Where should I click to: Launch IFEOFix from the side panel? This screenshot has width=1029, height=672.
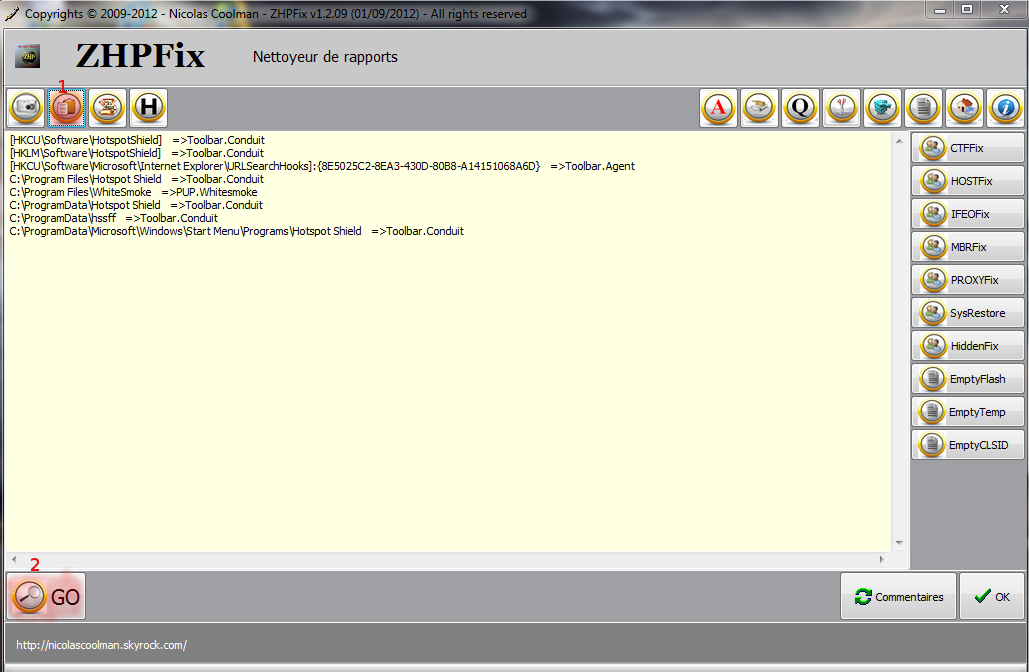point(967,214)
